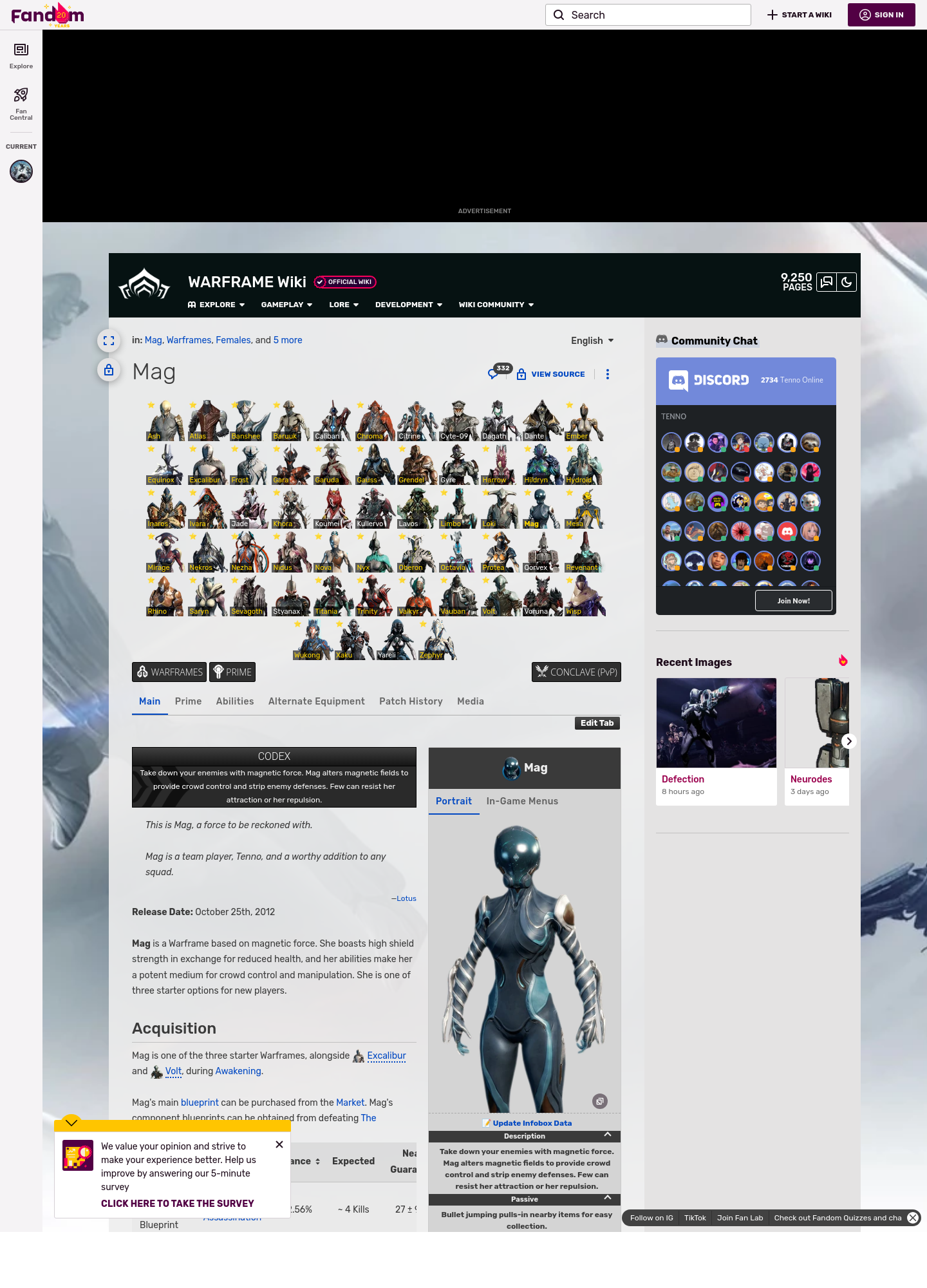
Task: Open the Patch History tab
Action: (x=411, y=701)
